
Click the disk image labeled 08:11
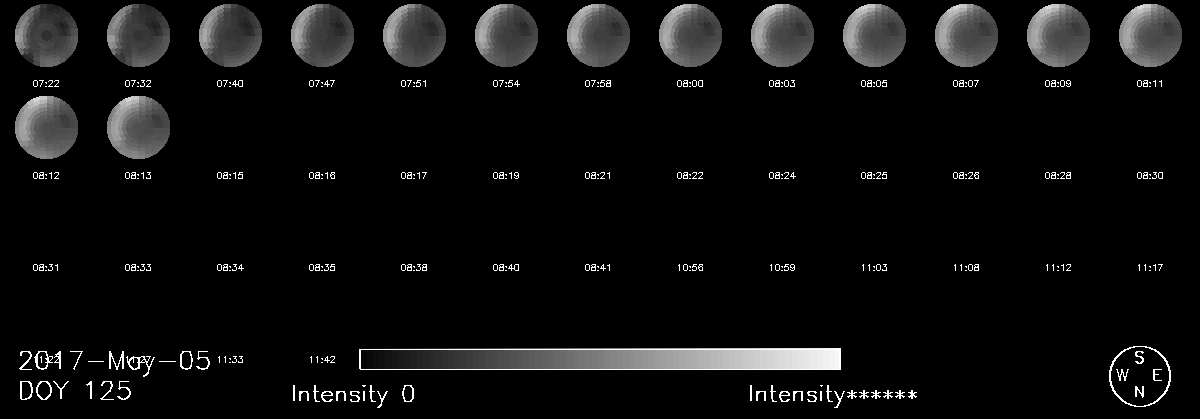[x=1150, y=35]
